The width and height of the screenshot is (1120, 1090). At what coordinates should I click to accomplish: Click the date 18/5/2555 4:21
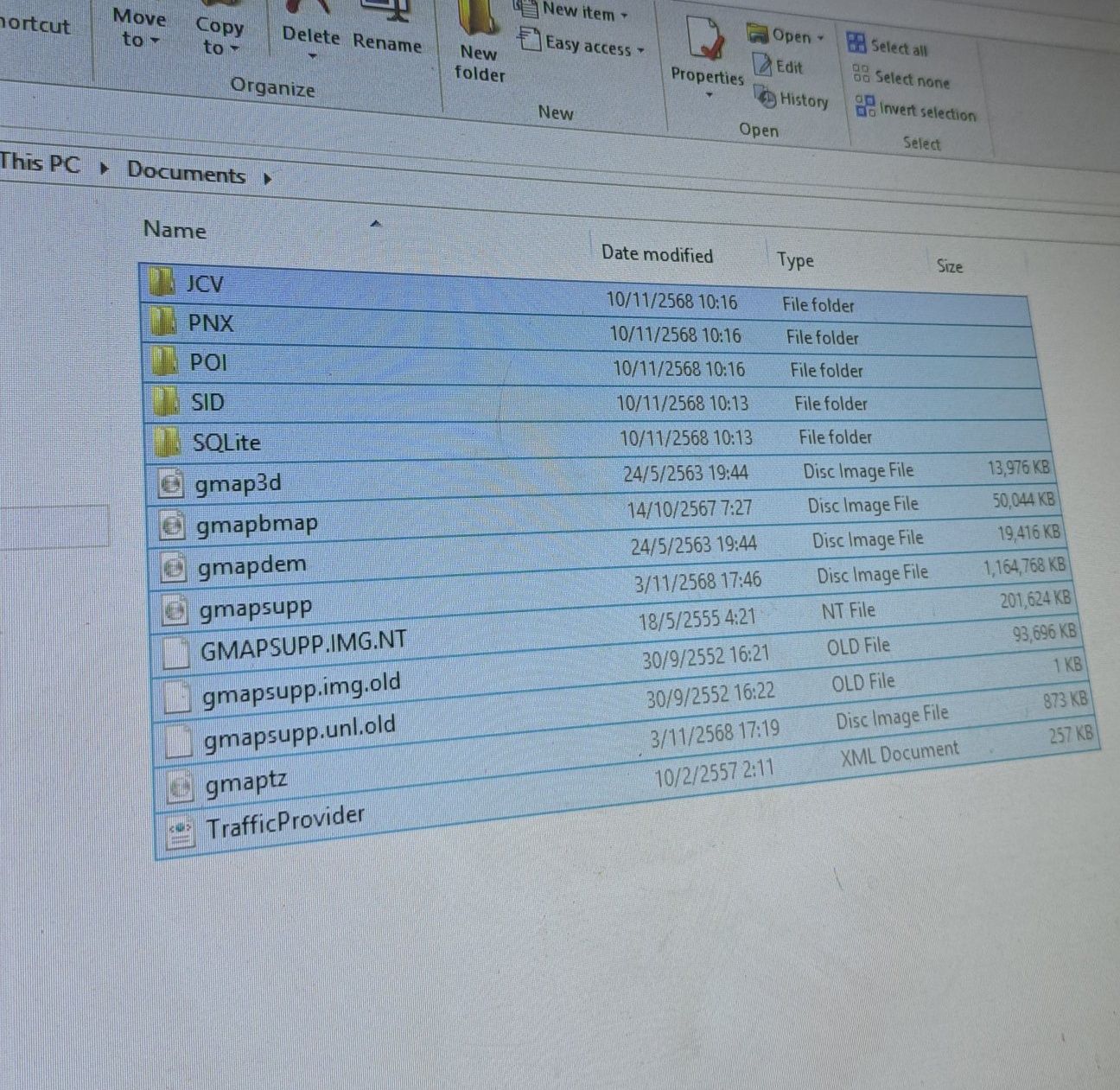coord(697,619)
